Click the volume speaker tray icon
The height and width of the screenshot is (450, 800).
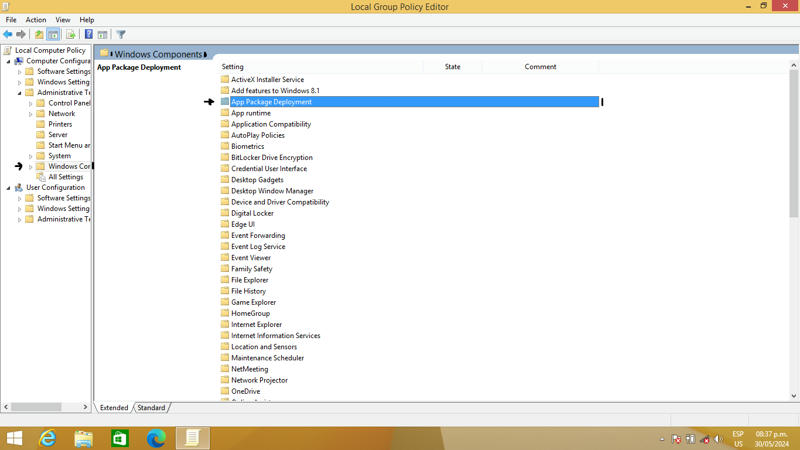[718, 439]
